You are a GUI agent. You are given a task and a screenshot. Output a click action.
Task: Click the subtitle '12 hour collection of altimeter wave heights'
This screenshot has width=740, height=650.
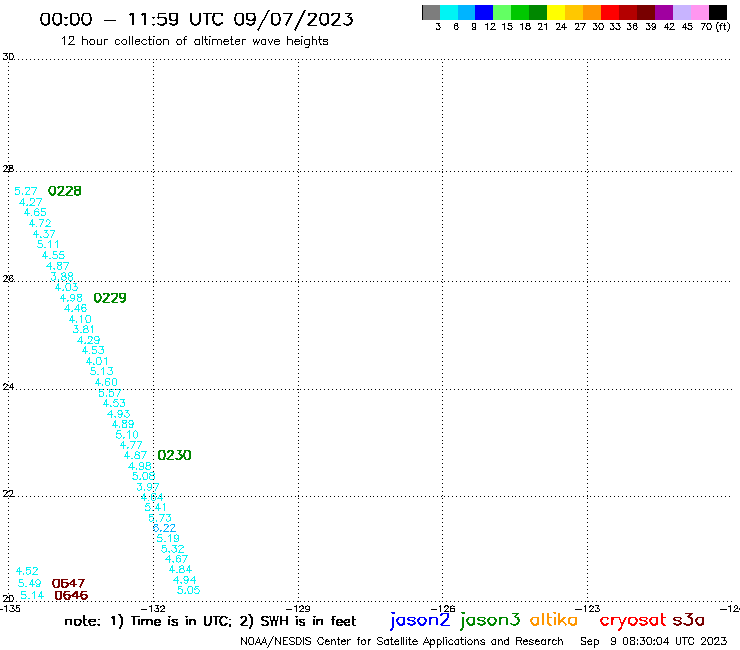pos(194,41)
